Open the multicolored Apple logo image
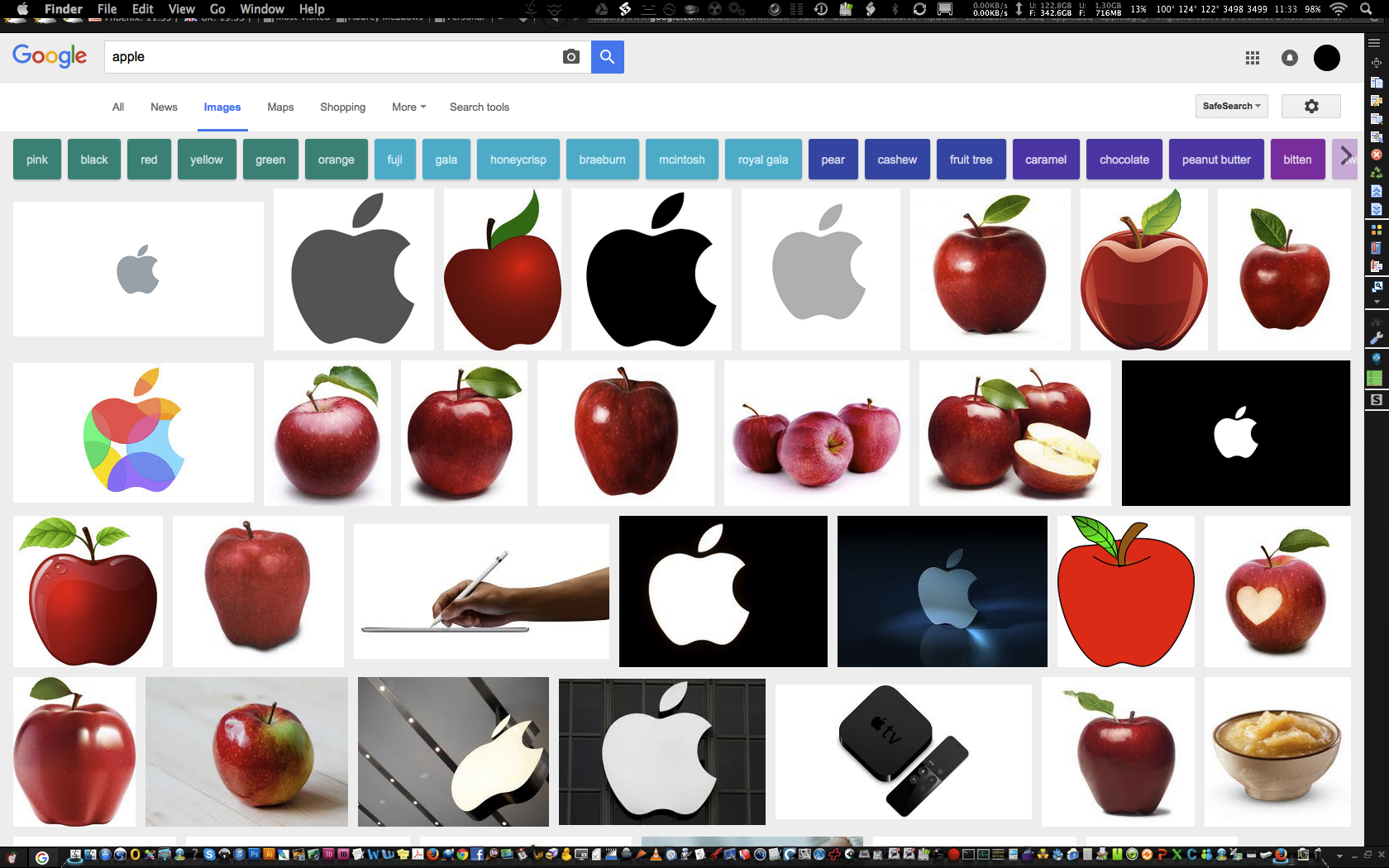Image resolution: width=1389 pixels, height=868 pixels. coord(133,432)
